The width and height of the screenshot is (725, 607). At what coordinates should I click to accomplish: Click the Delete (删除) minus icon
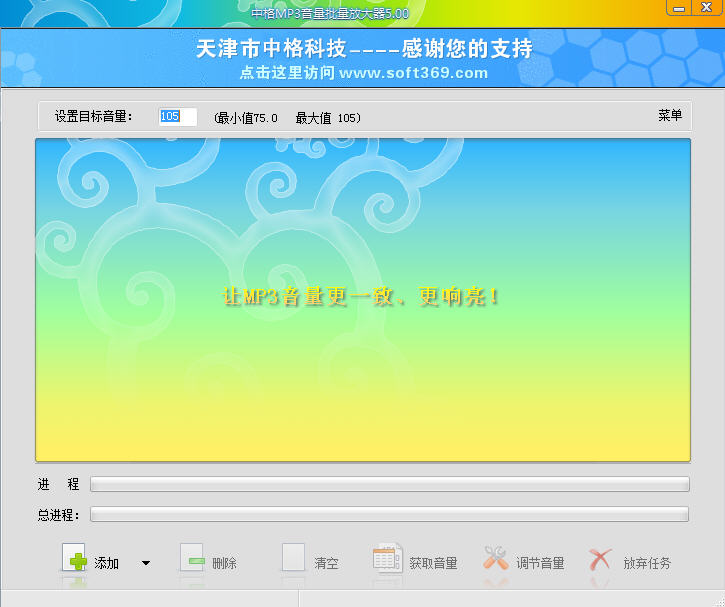click(x=193, y=558)
